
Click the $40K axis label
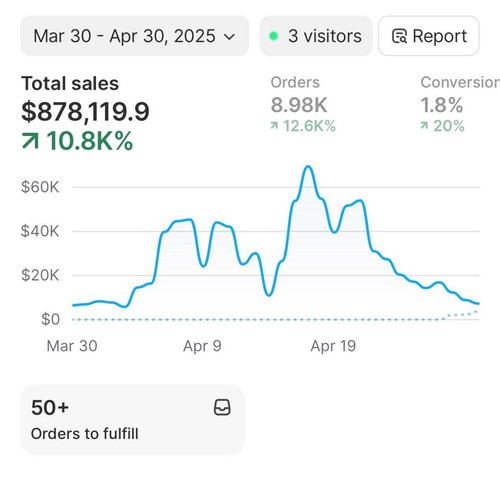point(40,231)
